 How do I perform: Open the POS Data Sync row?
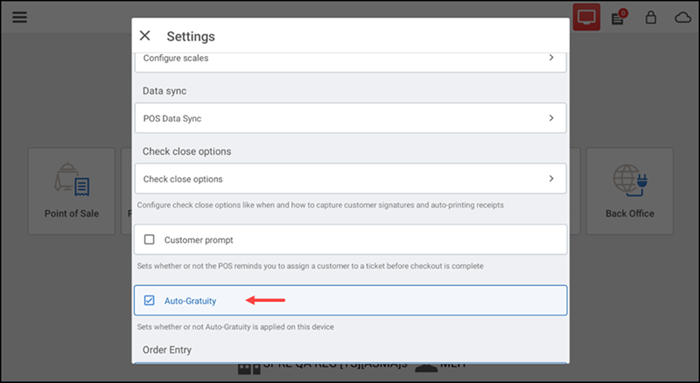tap(350, 118)
